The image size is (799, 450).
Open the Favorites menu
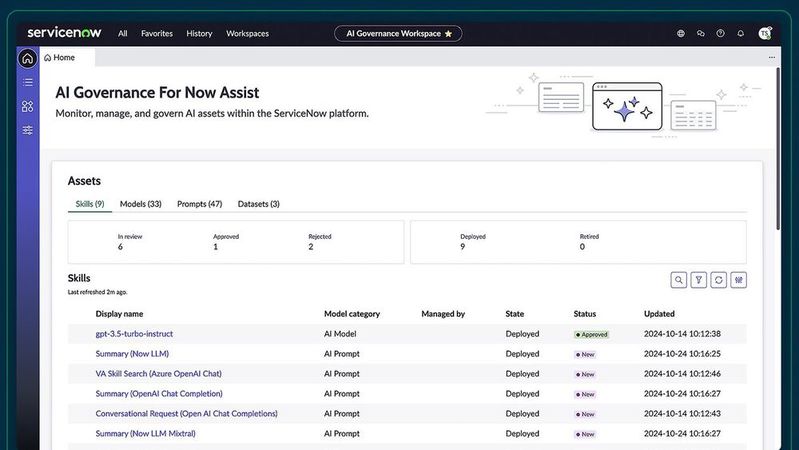157,34
